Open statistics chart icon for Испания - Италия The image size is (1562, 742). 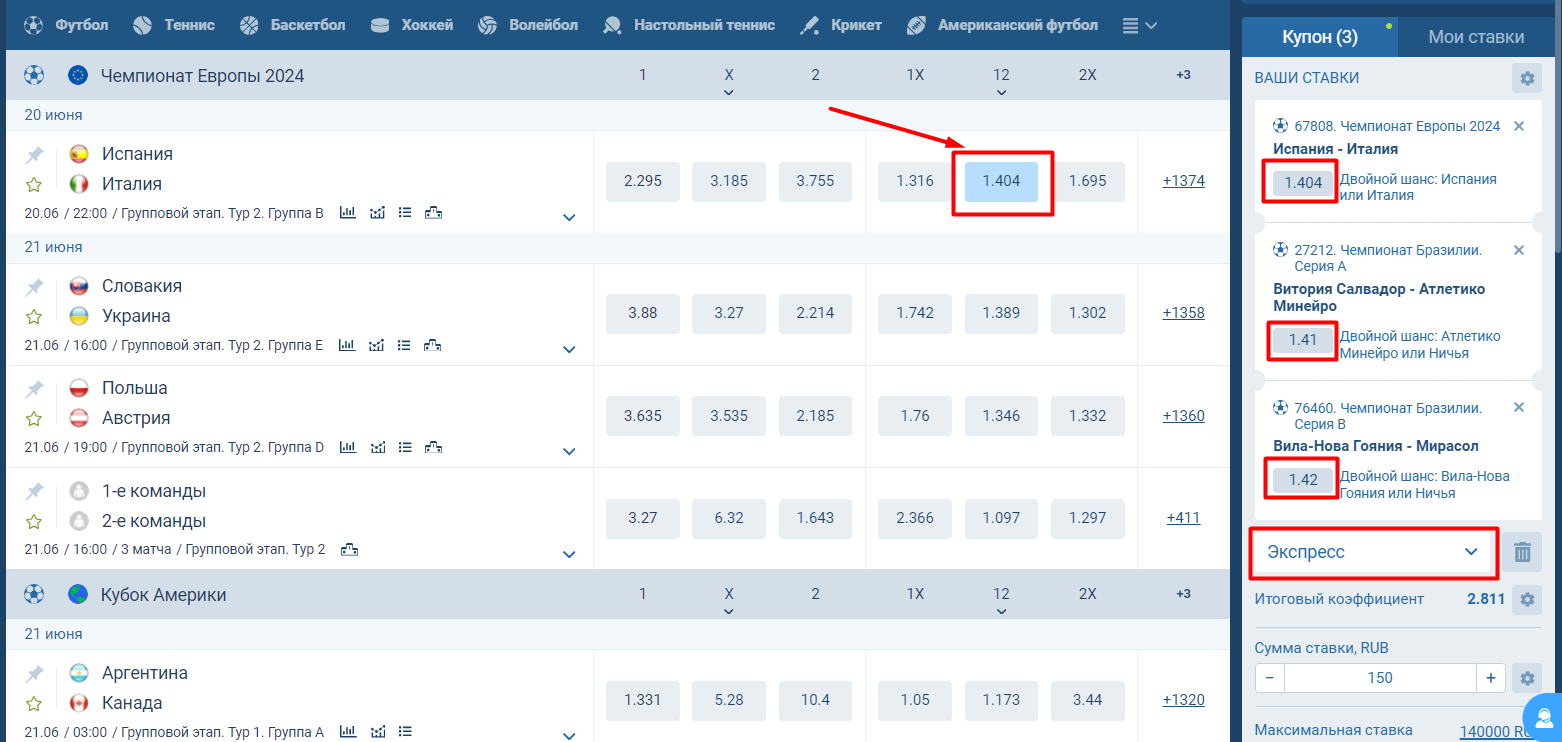point(348,213)
